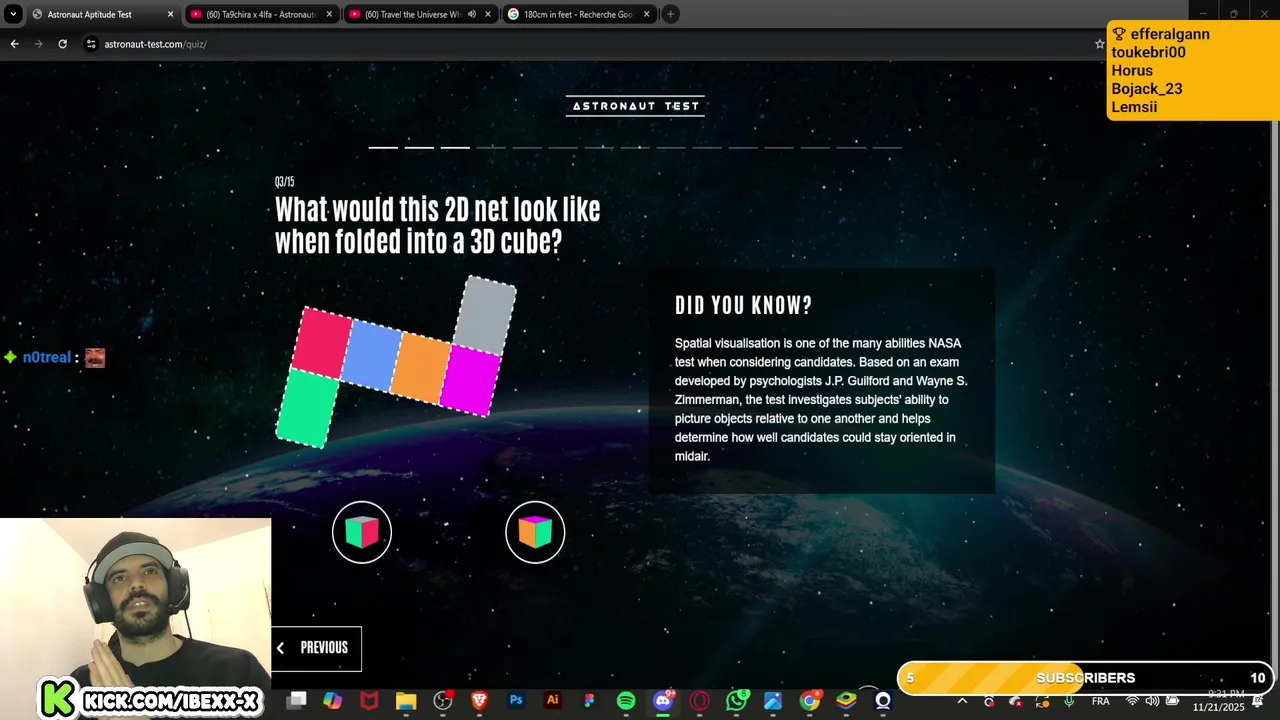Switch the FRA keyboard language
This screenshot has width=1280, height=720.
1101,702
